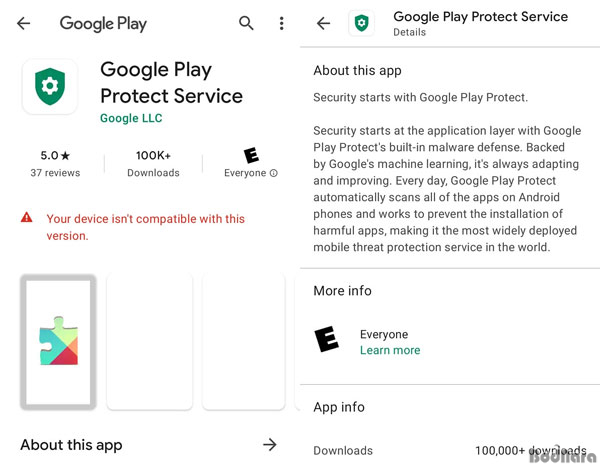The image size is (600, 466).
Task: Open search with the magnifier icon
Action: point(246,23)
